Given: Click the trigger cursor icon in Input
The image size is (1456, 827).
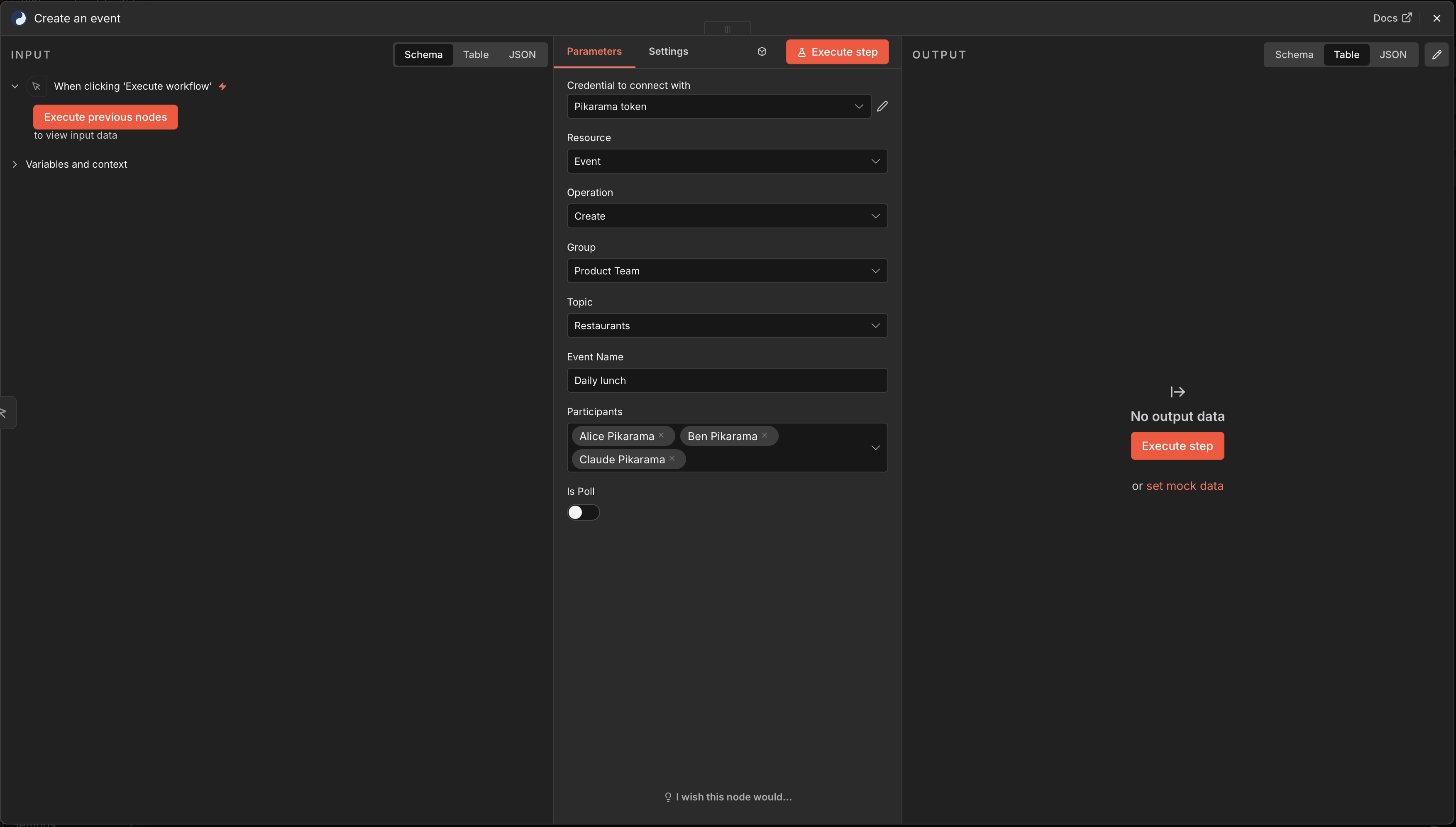Looking at the screenshot, I should 37,86.
